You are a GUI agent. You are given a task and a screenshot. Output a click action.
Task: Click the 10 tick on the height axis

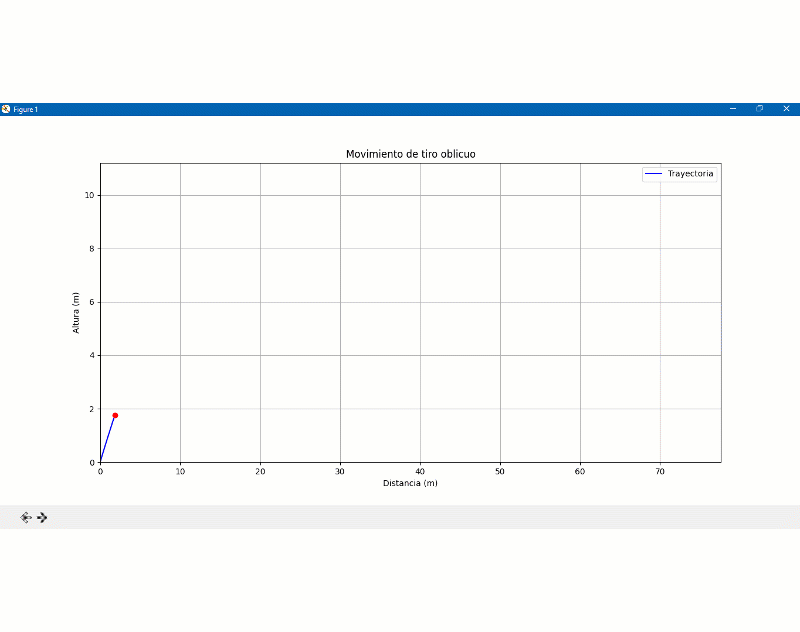coord(88,195)
